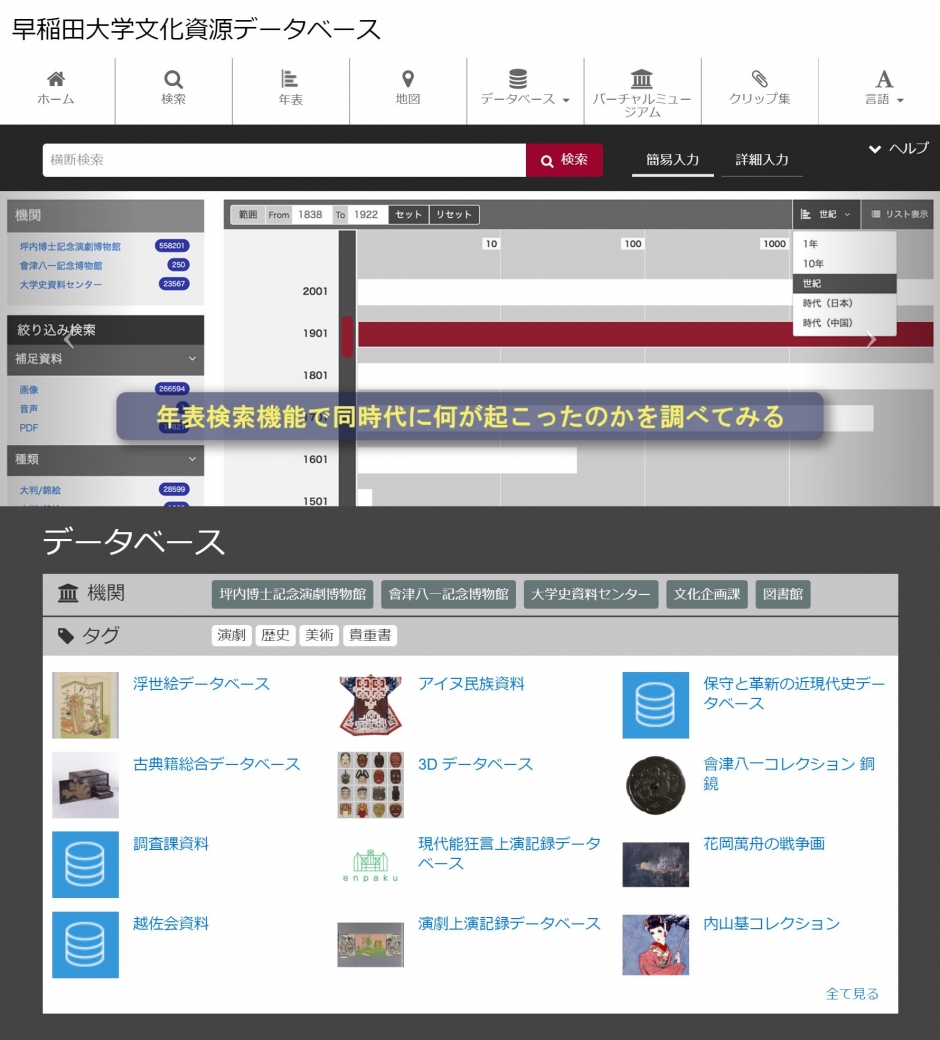Click the database icon beside 調査課資料

coord(86,864)
